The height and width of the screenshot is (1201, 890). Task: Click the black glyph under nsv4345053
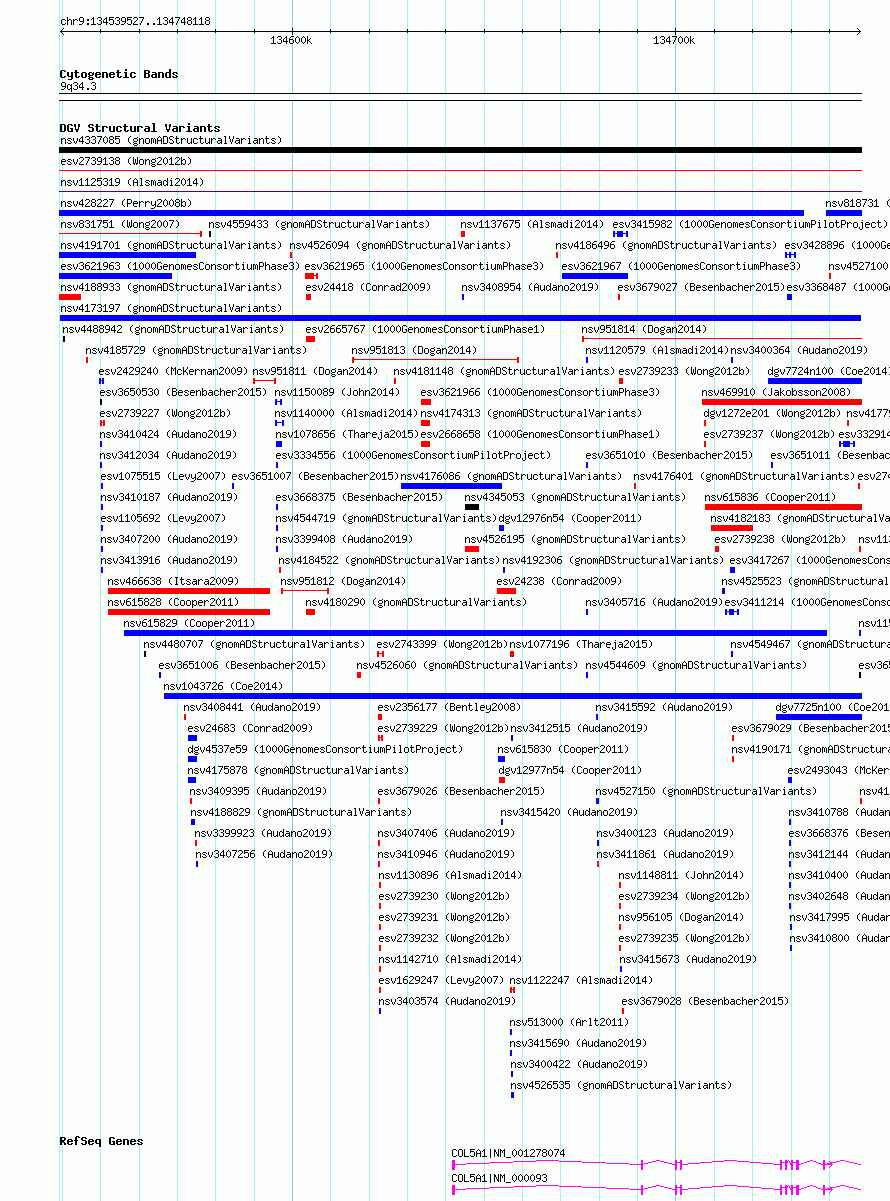472,507
